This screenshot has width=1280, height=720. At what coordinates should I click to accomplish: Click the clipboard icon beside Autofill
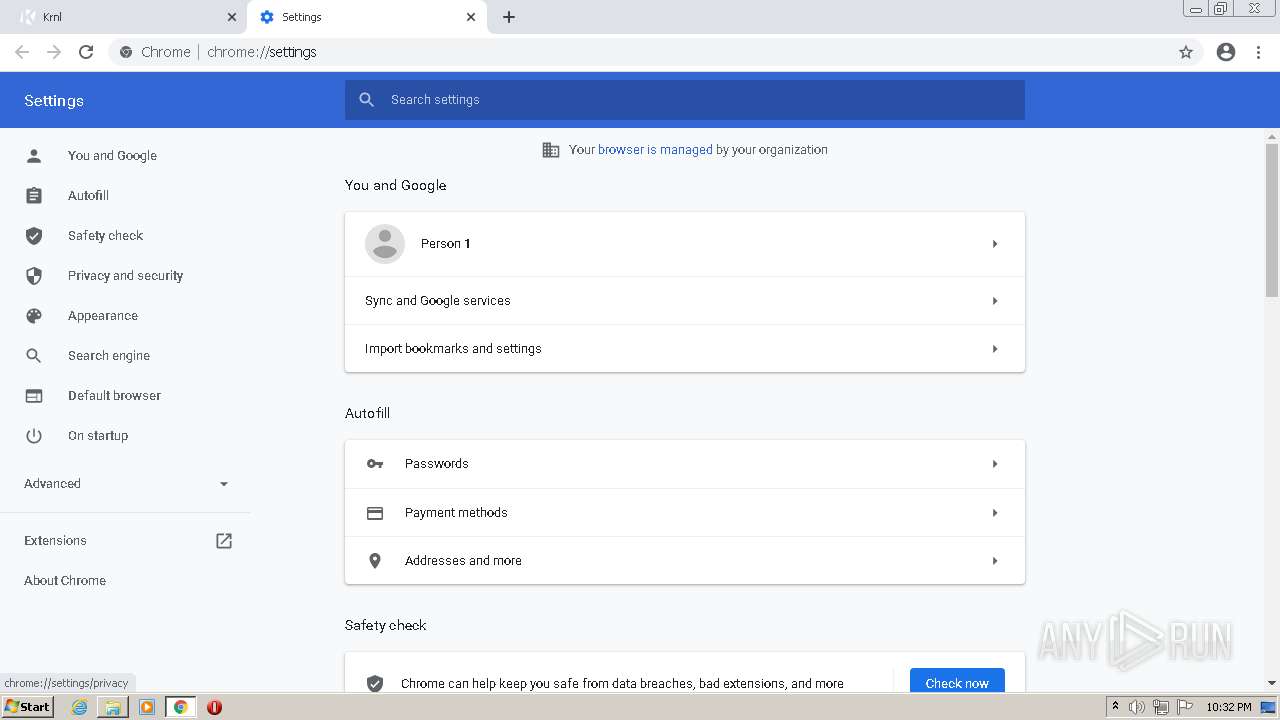pyautogui.click(x=34, y=195)
